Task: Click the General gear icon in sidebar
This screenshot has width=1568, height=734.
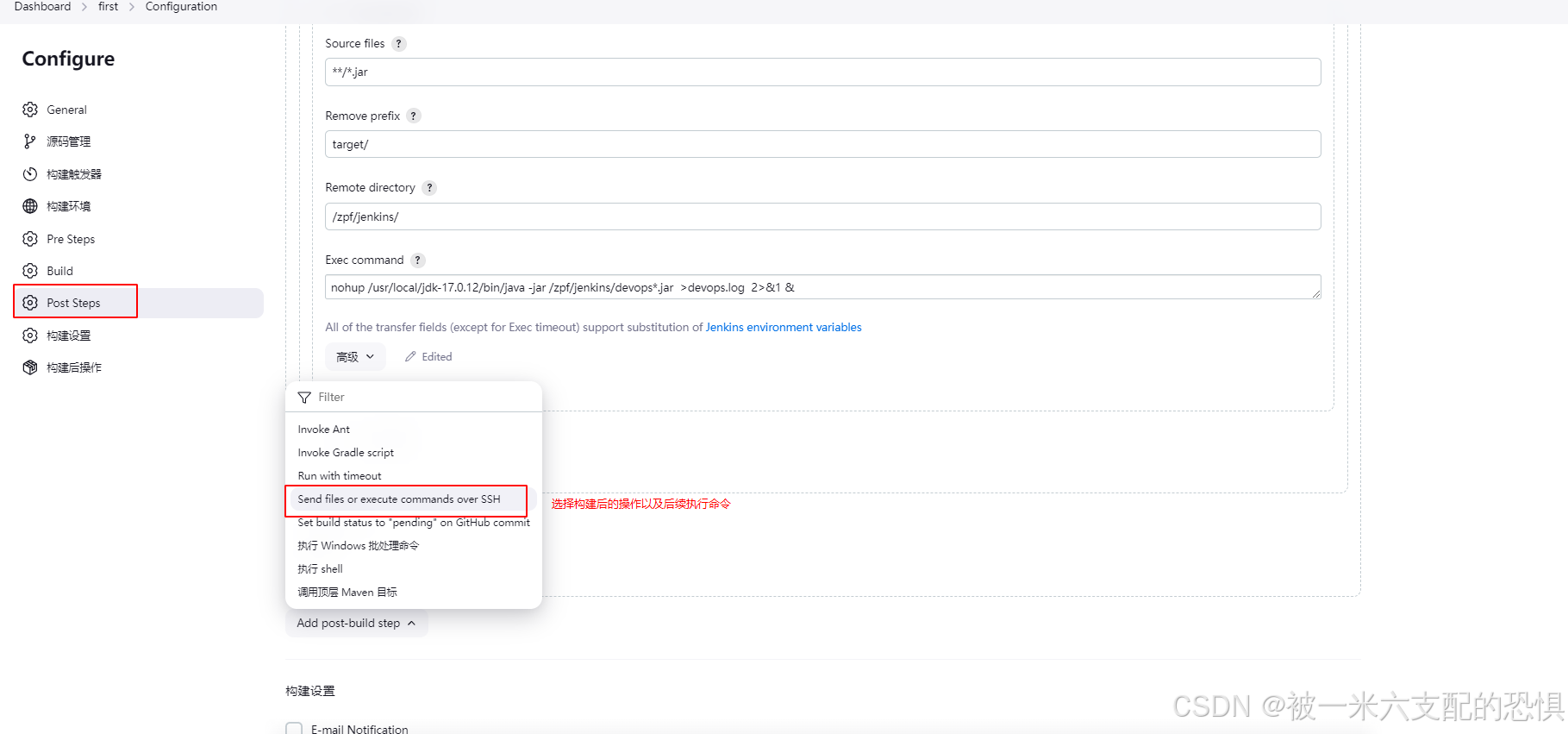Action: (x=30, y=110)
